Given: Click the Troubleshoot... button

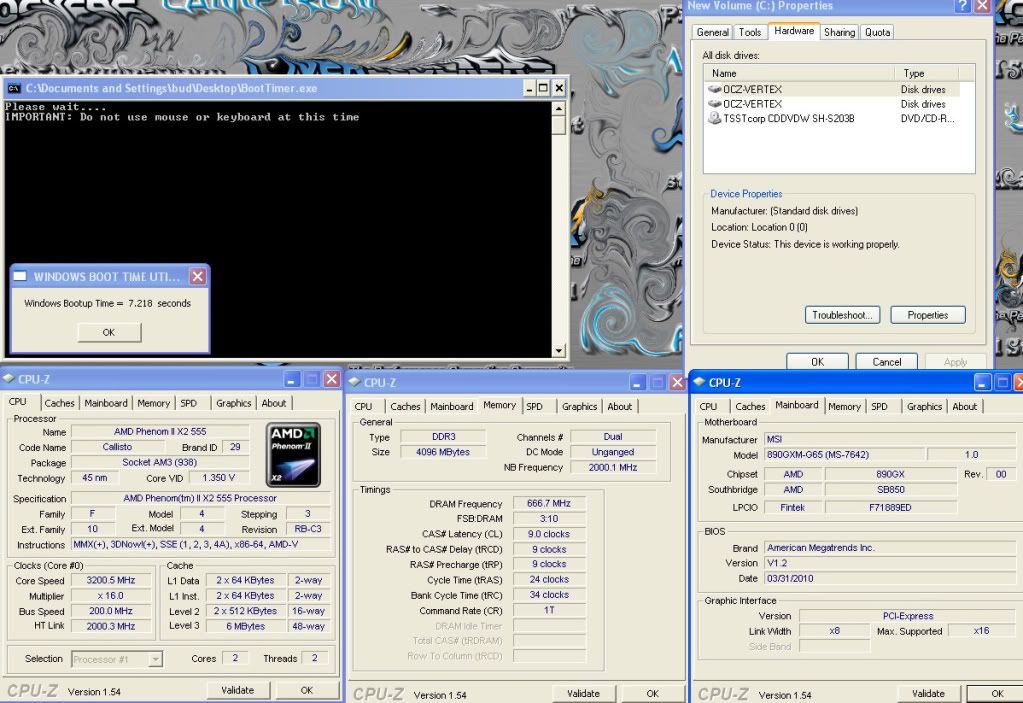Looking at the screenshot, I should [842, 315].
